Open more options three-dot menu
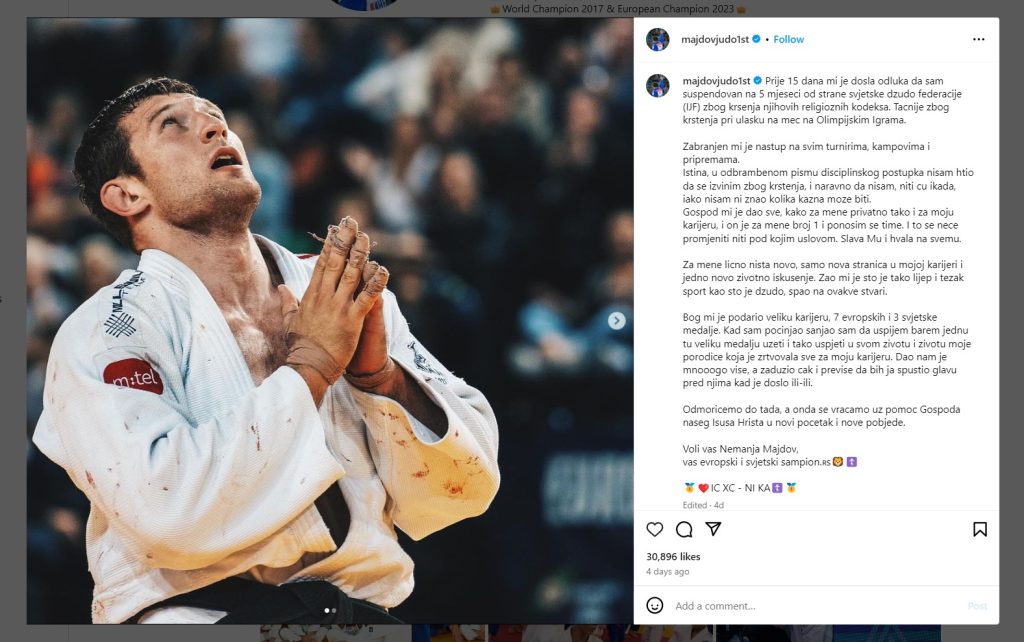Screen dimensions: 1024x642 tap(978, 39)
